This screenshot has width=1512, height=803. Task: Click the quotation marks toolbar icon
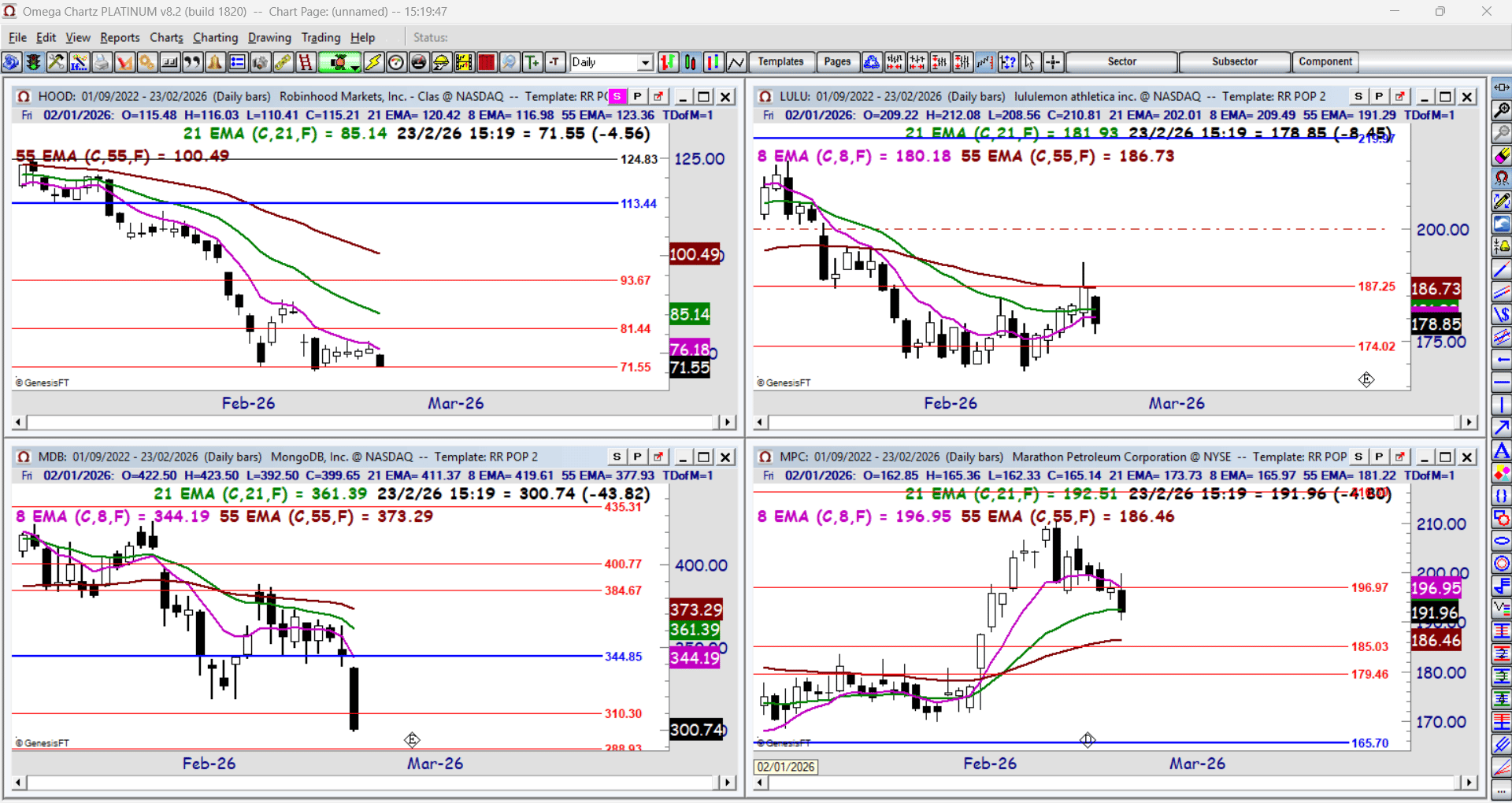click(x=192, y=62)
